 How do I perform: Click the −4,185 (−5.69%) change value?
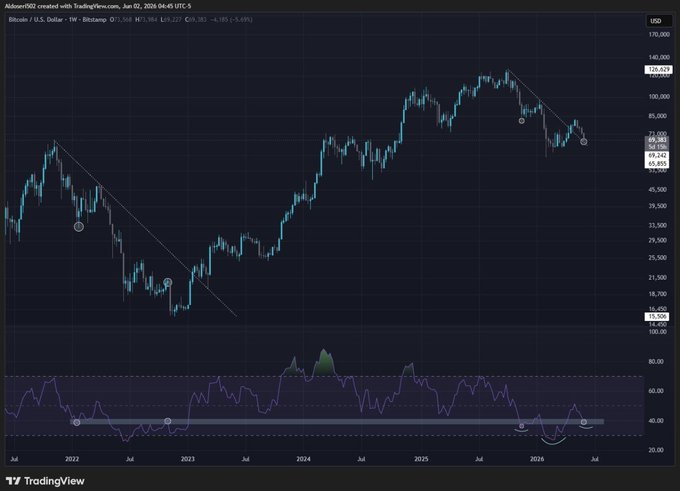coord(231,20)
